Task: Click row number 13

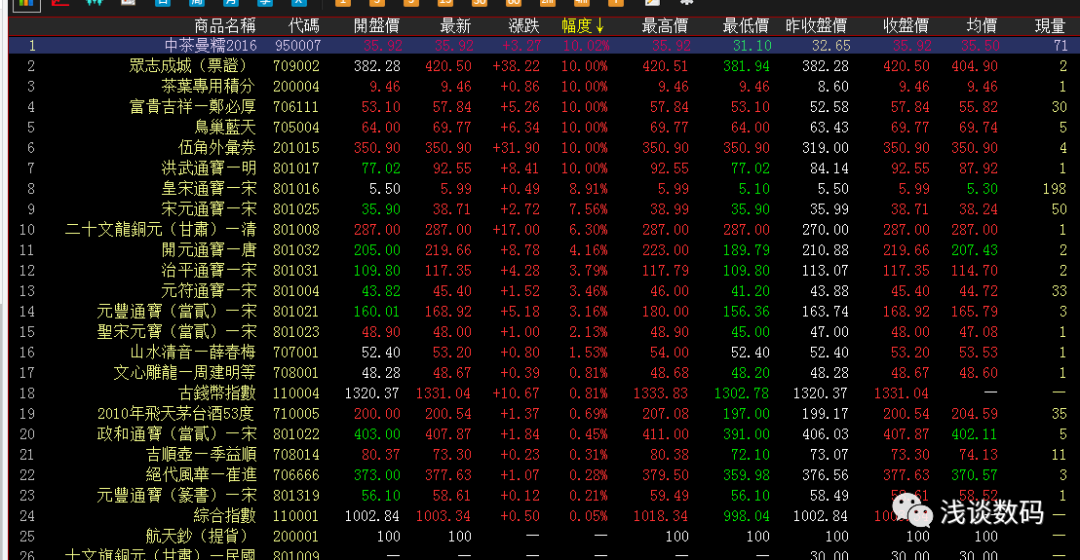Action: click(x=27, y=291)
